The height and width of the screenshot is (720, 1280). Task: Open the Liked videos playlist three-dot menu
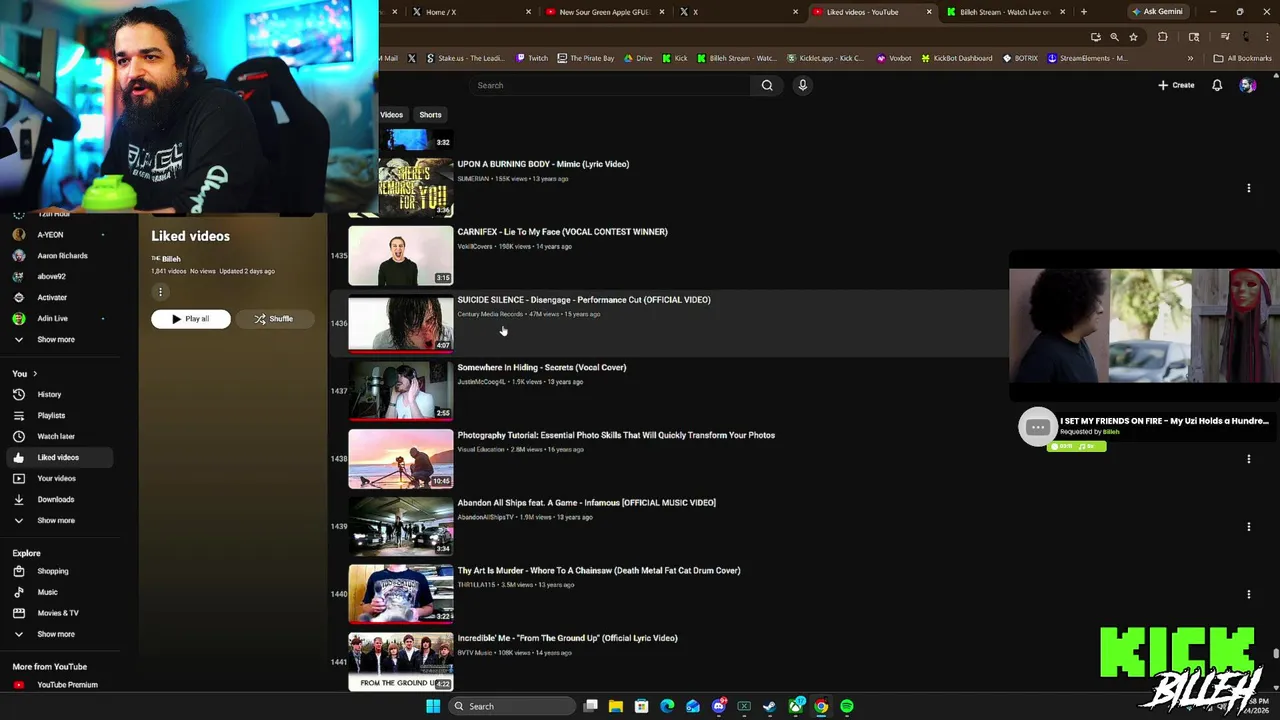coord(160,292)
